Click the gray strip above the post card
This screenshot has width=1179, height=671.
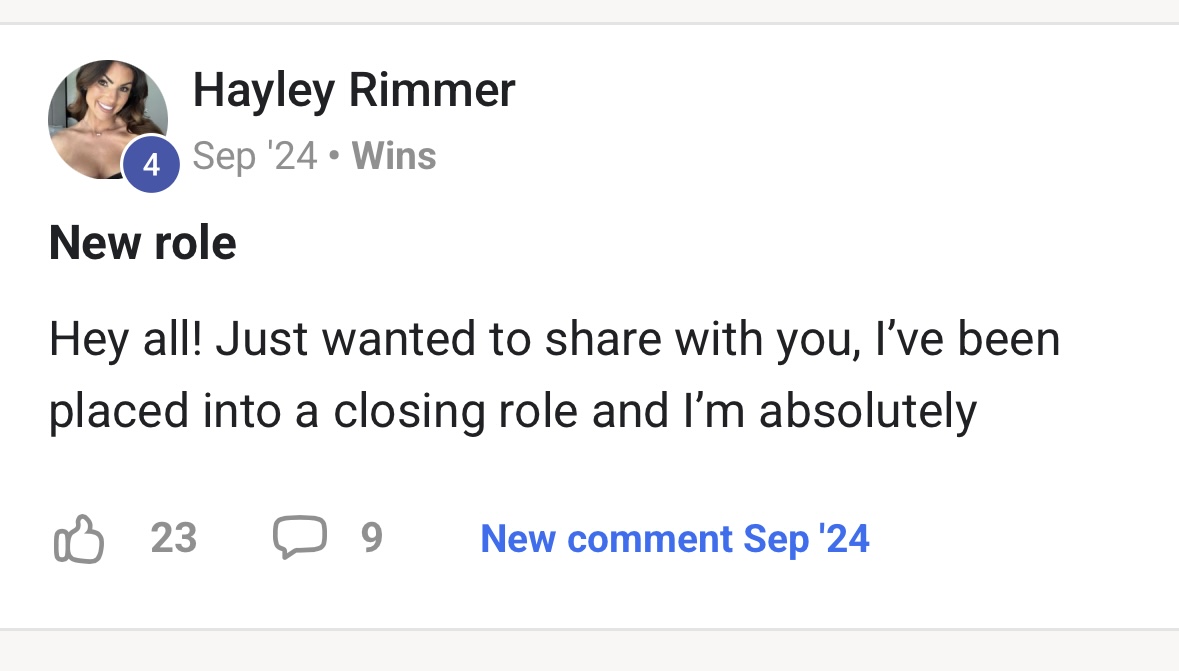point(589,10)
